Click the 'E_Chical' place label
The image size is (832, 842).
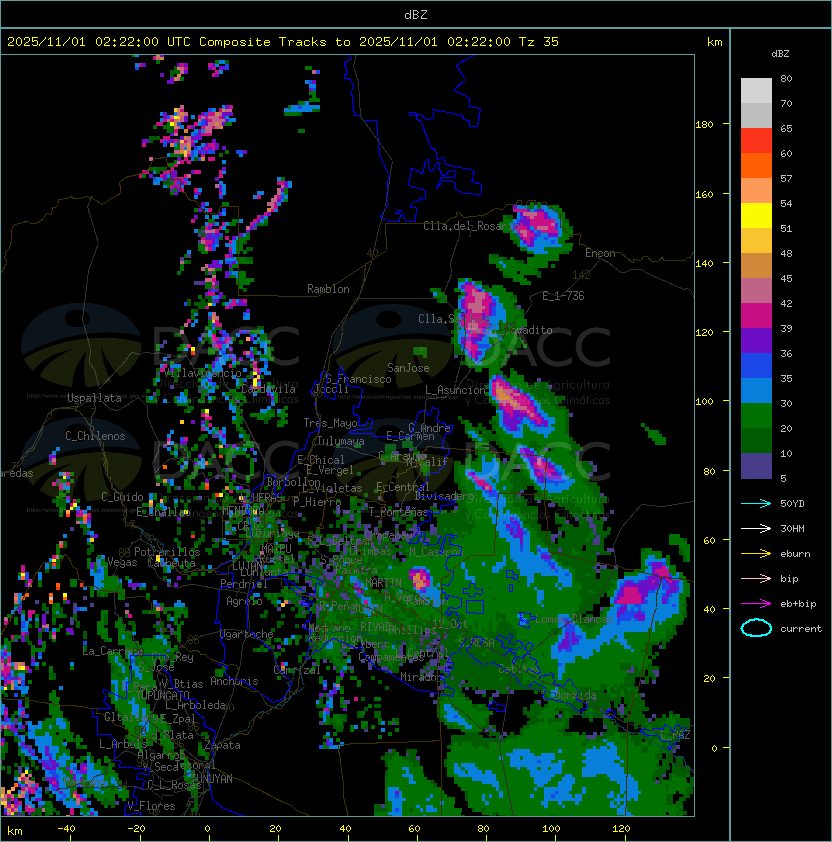[x=321, y=460]
